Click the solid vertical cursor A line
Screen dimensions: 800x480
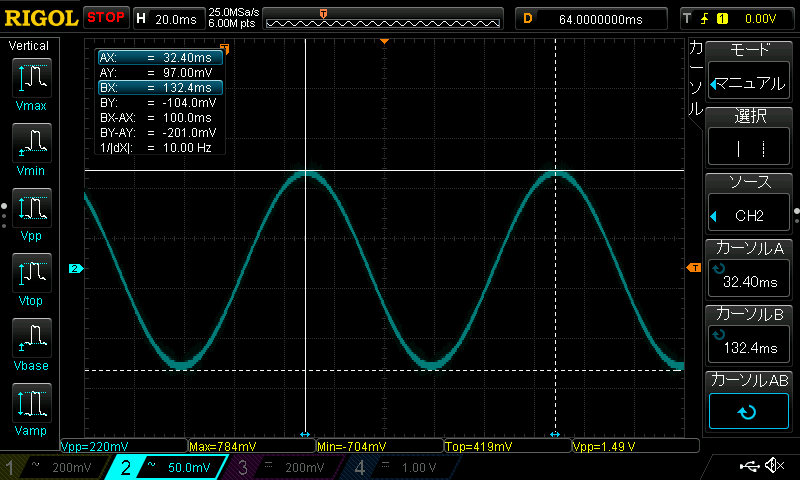(x=305, y=235)
